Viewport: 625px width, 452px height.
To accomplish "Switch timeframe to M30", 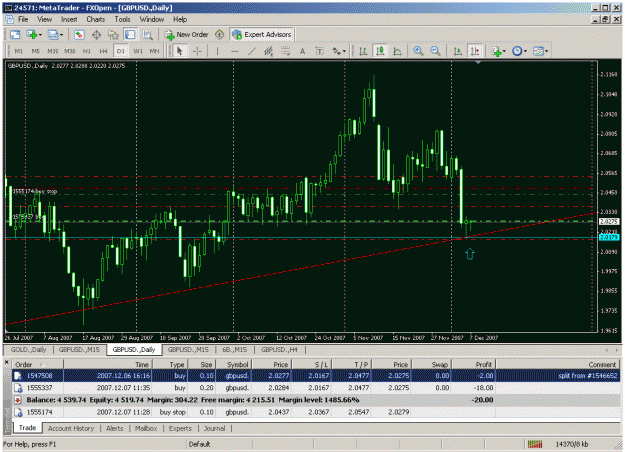I will click(x=70, y=51).
